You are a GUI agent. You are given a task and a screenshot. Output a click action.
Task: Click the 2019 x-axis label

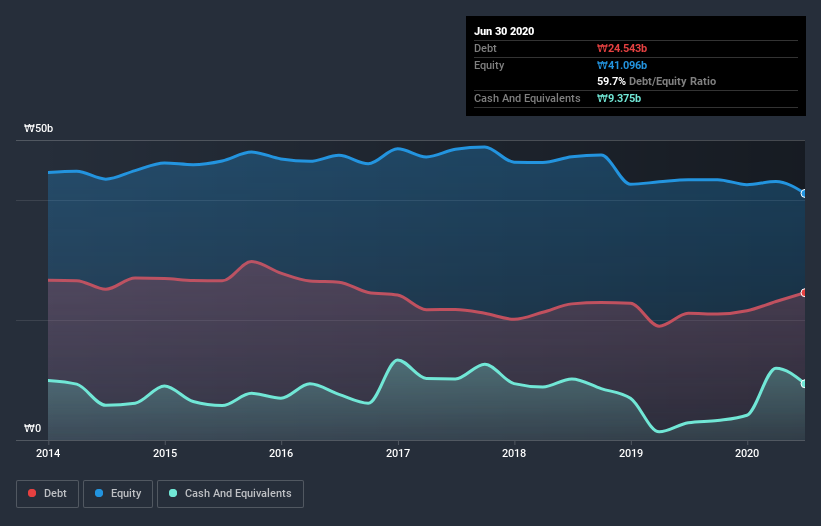click(631, 453)
